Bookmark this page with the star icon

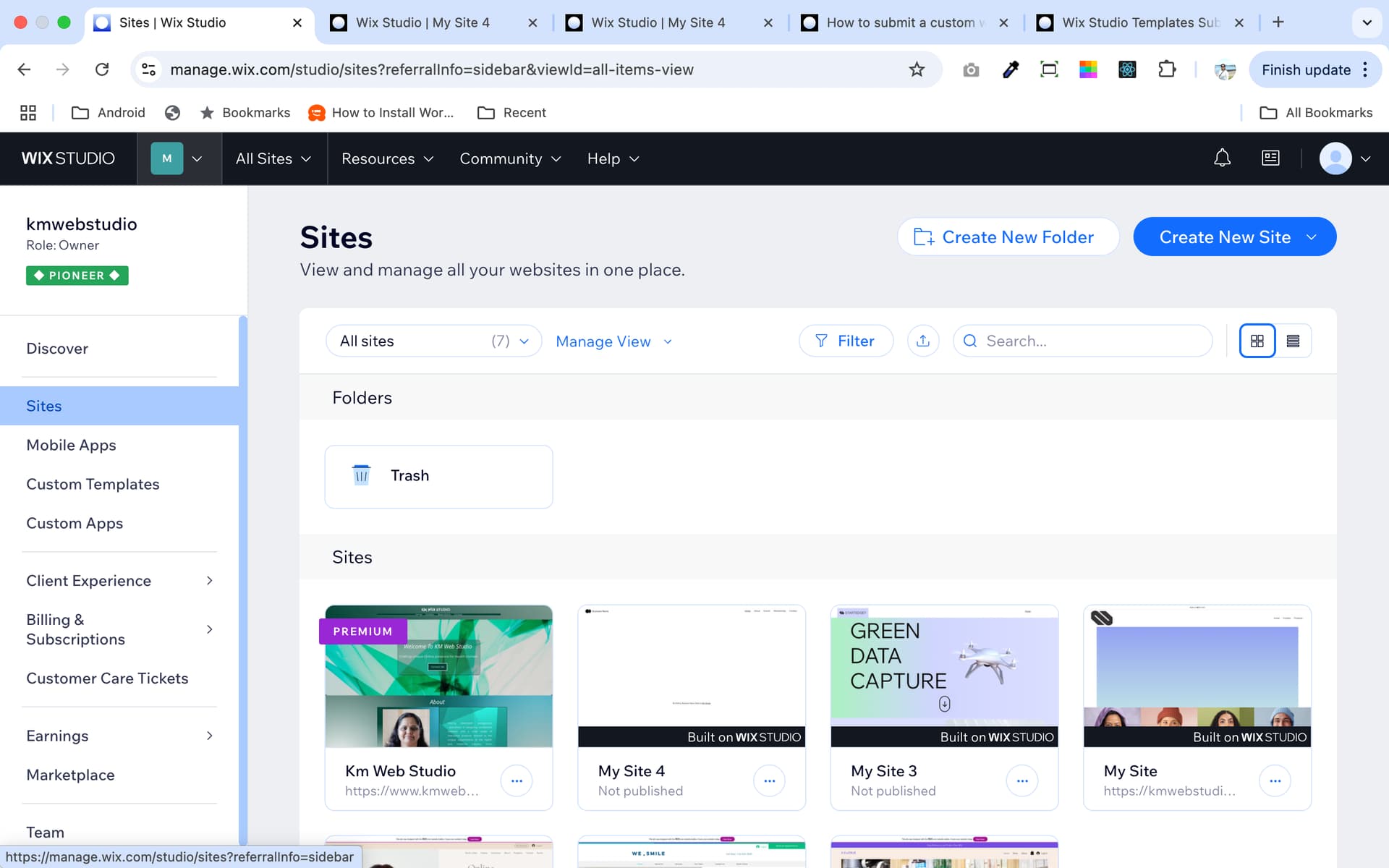pos(917,69)
